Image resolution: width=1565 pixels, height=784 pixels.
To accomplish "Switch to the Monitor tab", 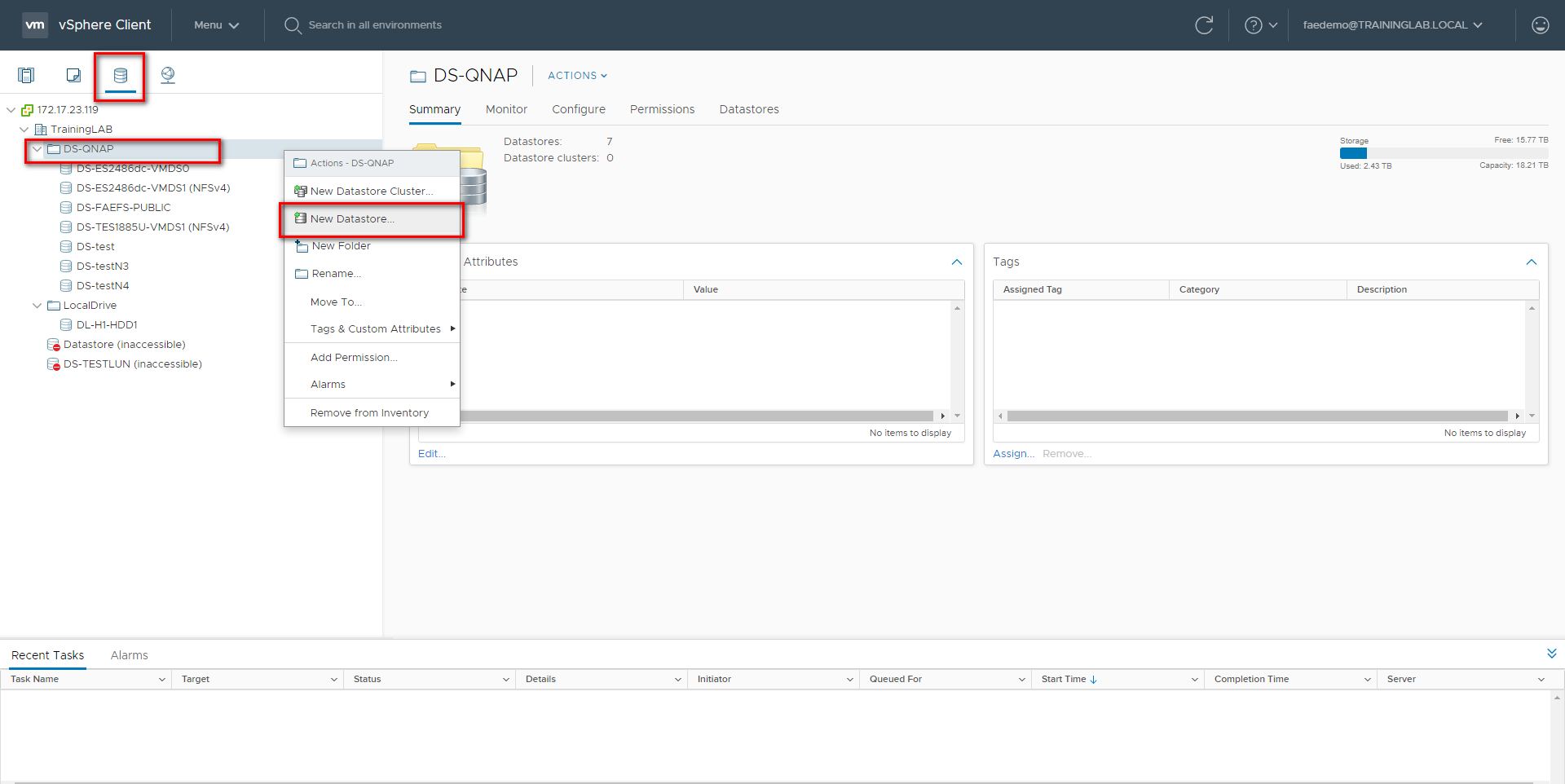I will (x=506, y=109).
